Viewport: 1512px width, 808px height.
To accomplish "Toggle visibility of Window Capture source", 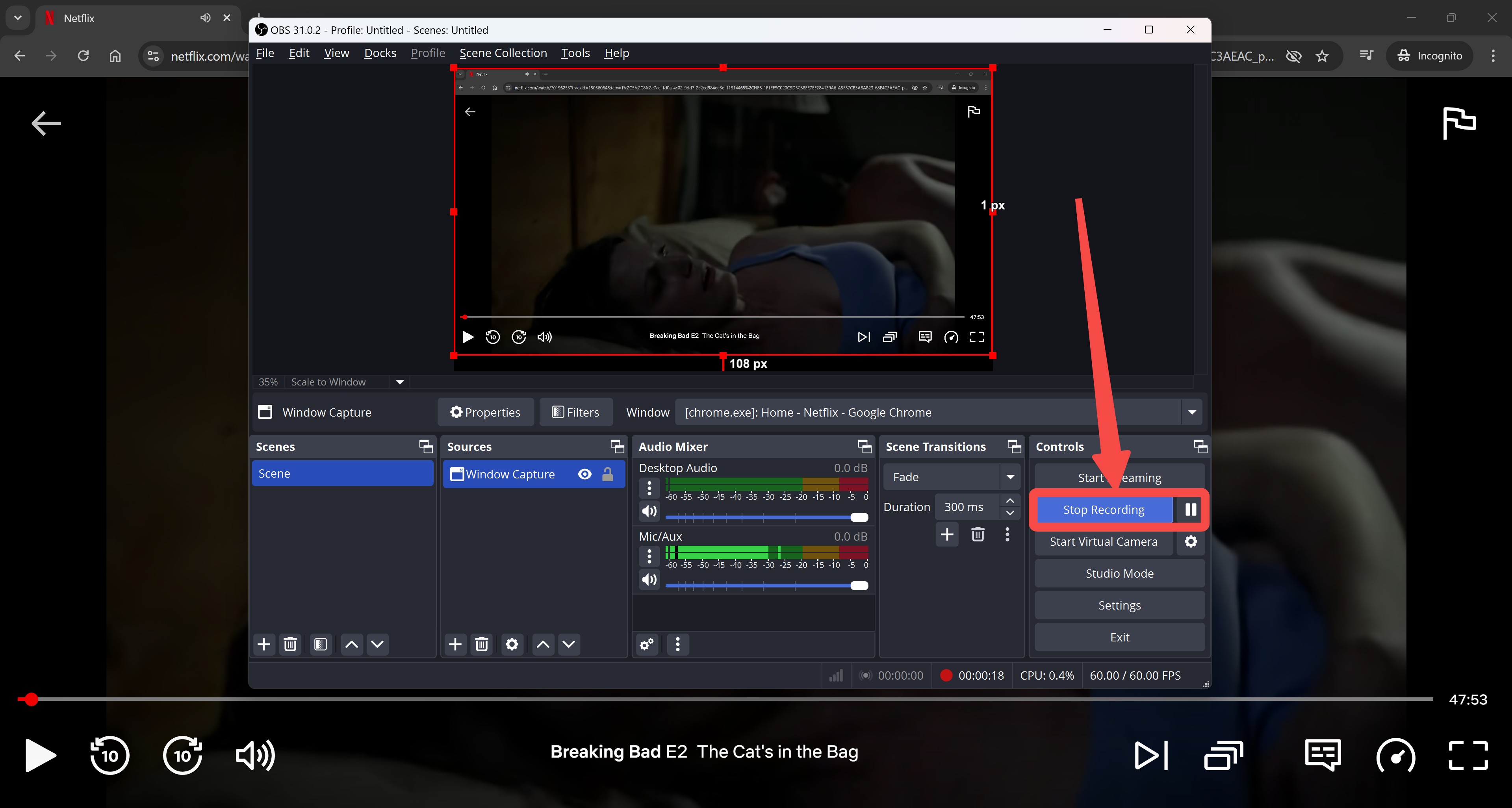I will [x=584, y=474].
